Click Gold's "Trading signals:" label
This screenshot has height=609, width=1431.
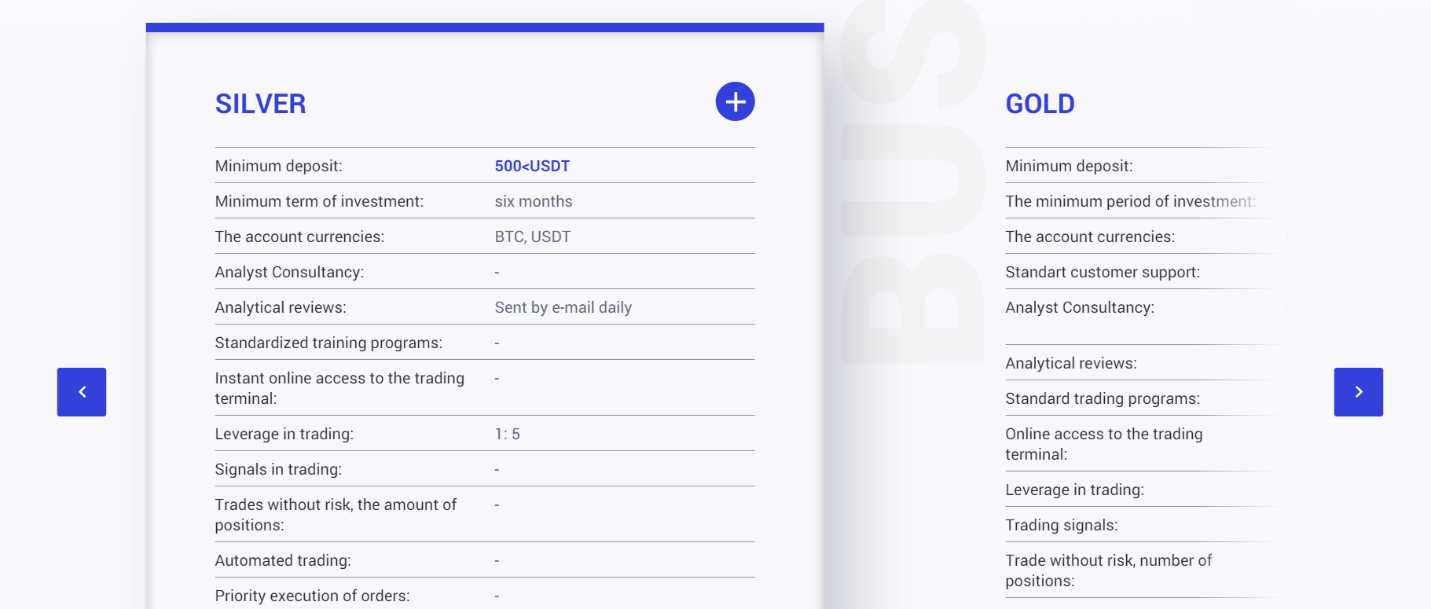pyautogui.click(x=1061, y=525)
